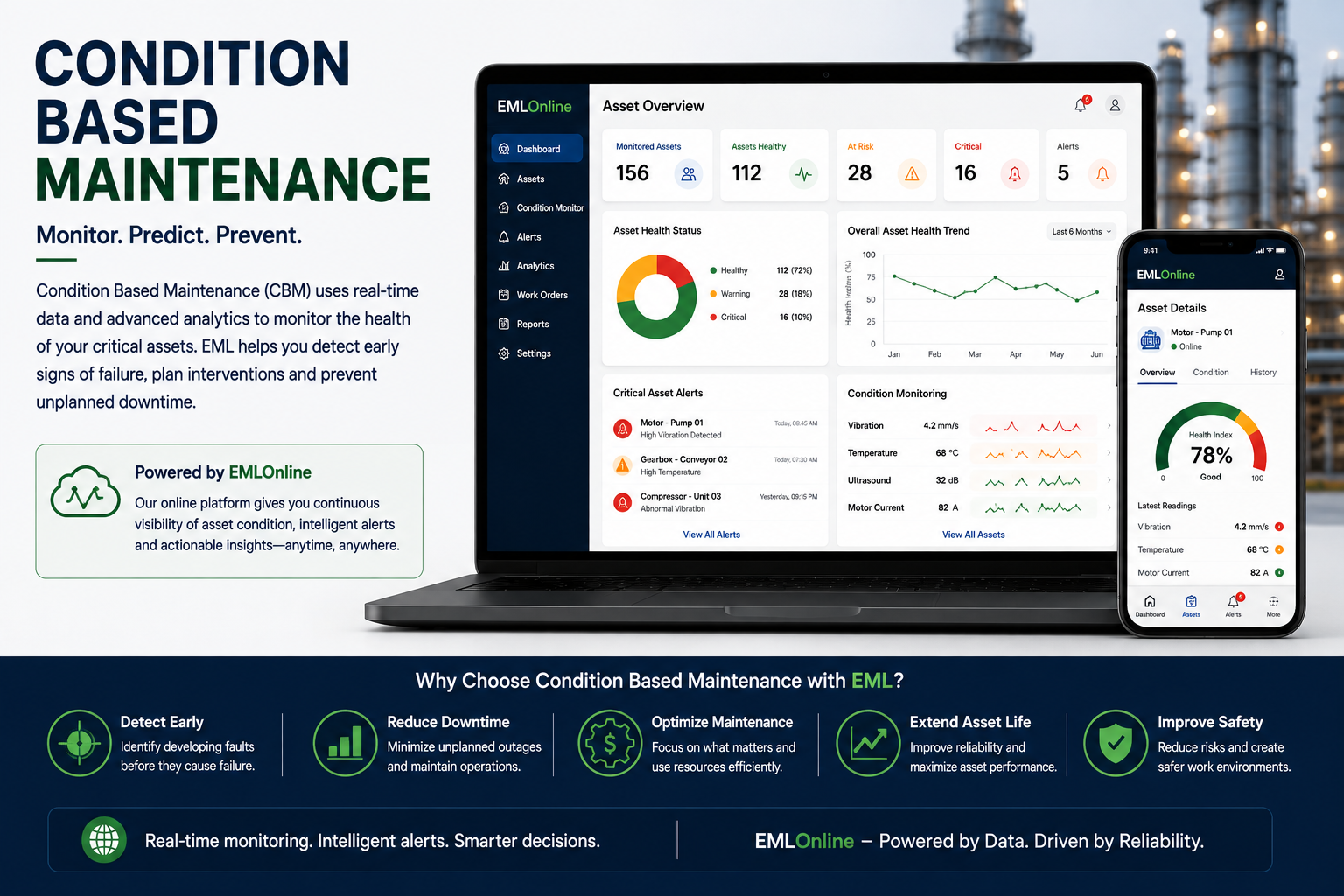Click the Monitored Assets people icon
Viewport: 1344px width, 896px height.
[689, 174]
